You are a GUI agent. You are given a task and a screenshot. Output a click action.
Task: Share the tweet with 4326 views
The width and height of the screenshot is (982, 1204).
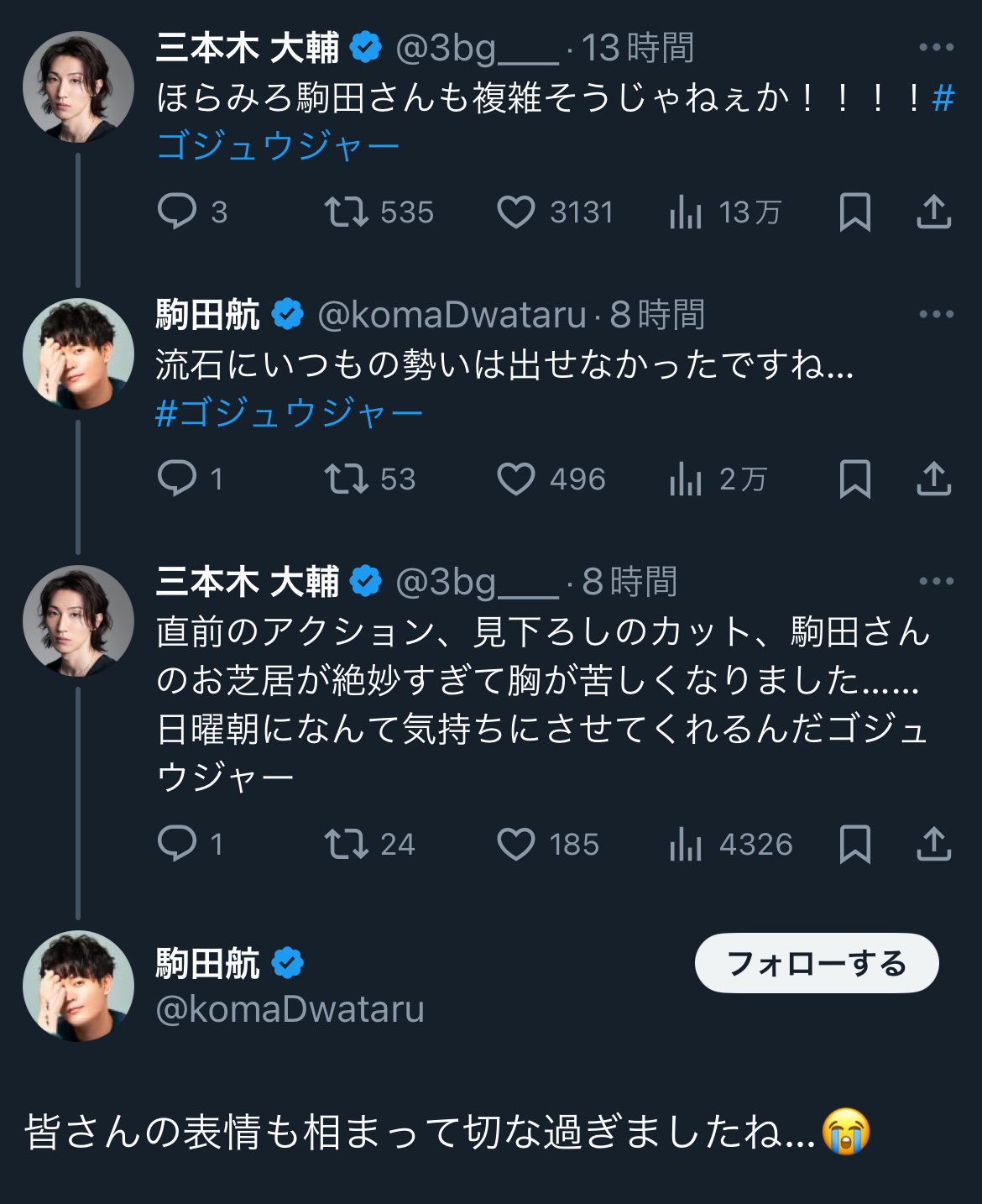tap(933, 843)
